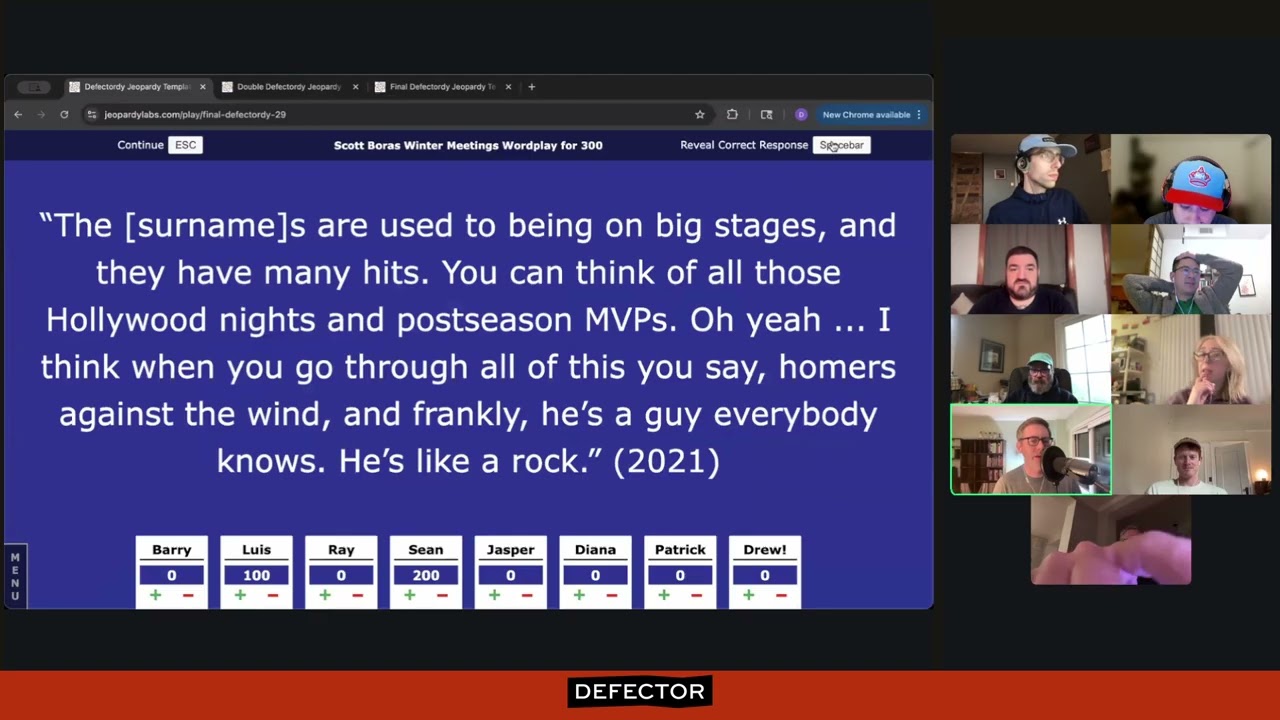The image size is (1280, 720).
Task: Add points to Diana's score
Action: (x=579, y=595)
